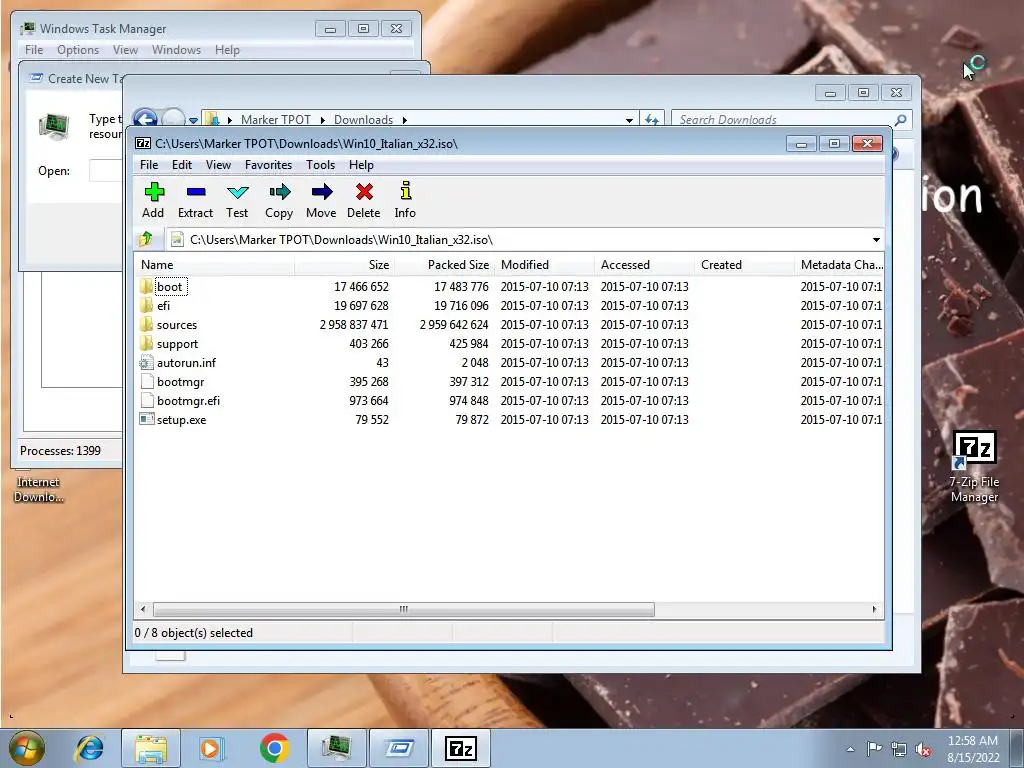1024x768 pixels.
Task: Sort by Created column header
Action: [744, 264]
